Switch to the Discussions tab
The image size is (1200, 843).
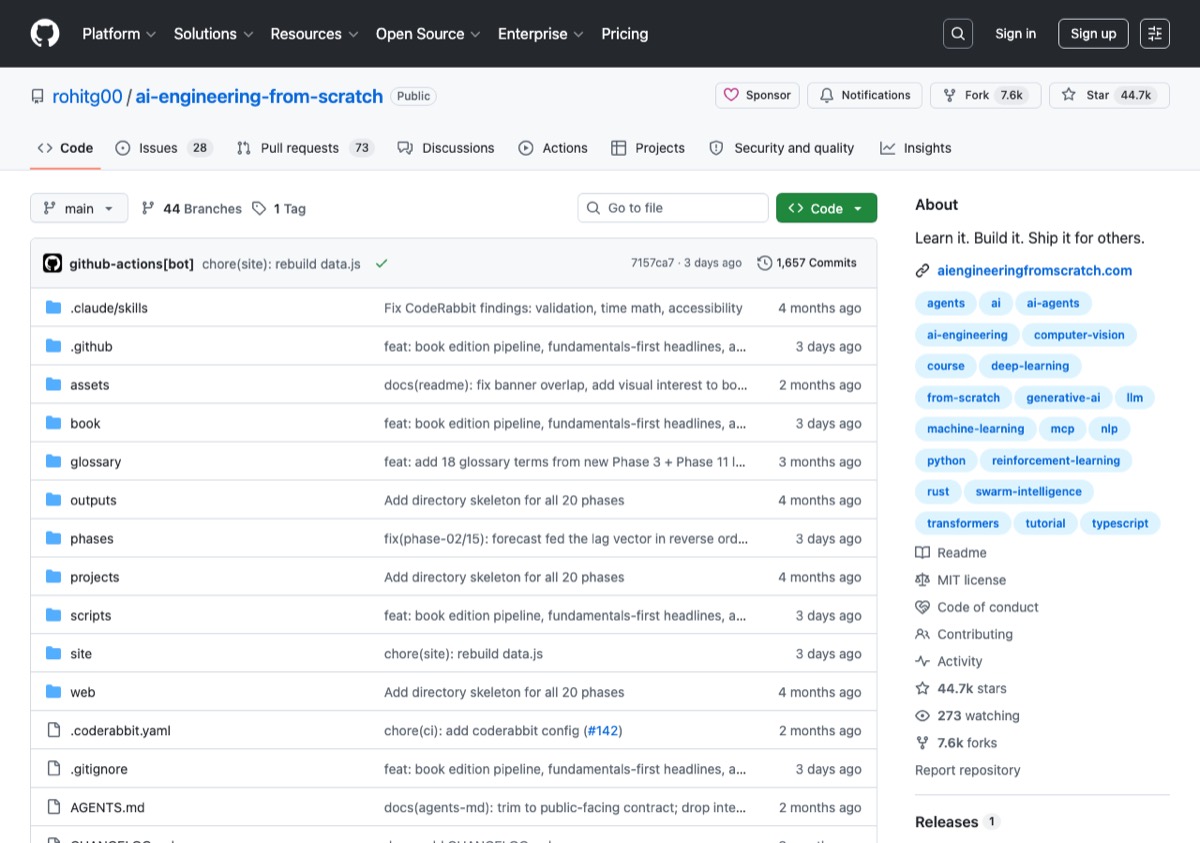(x=446, y=148)
